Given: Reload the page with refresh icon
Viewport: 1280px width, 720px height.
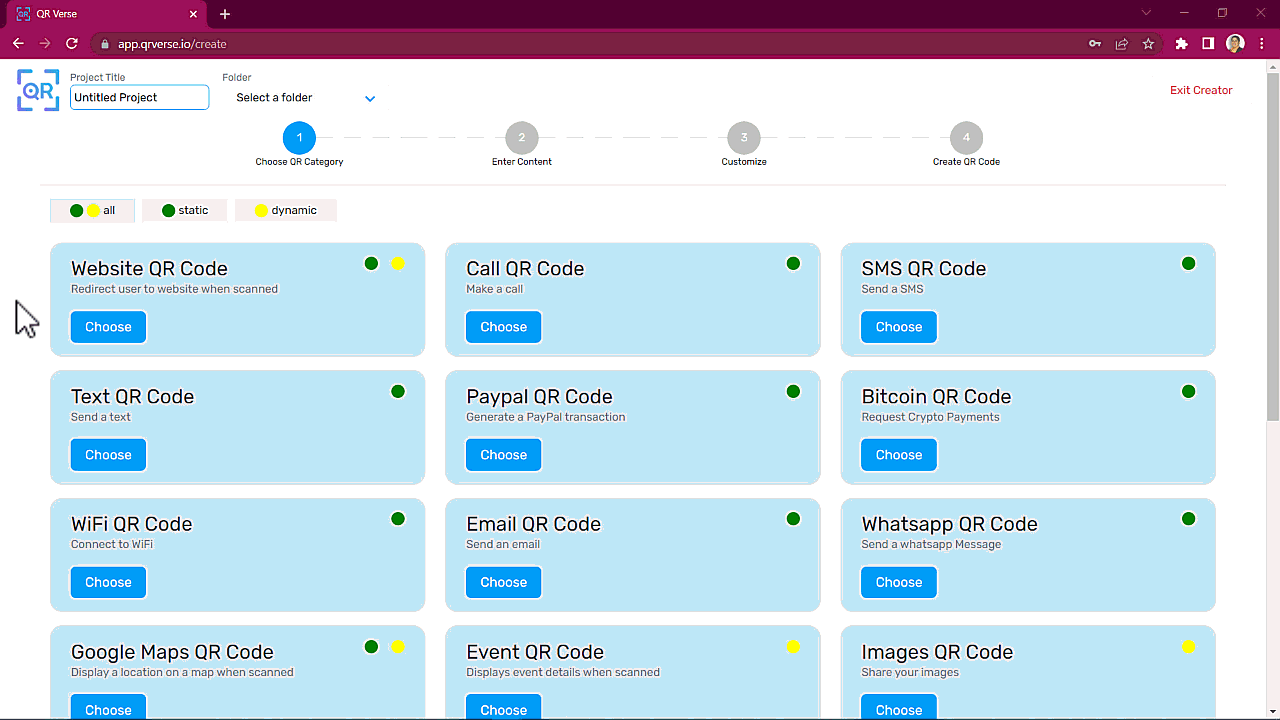Looking at the screenshot, I should 72,44.
